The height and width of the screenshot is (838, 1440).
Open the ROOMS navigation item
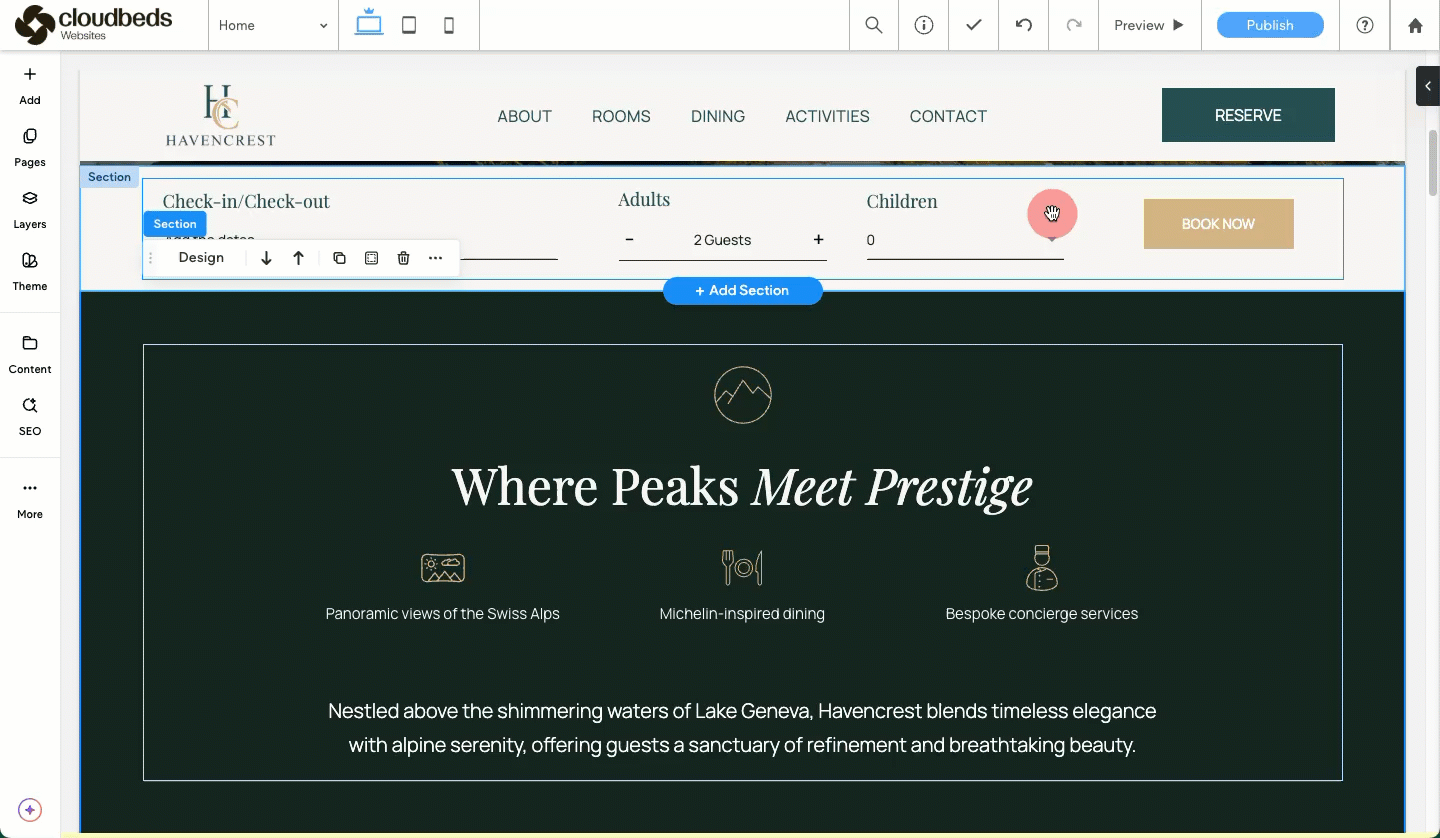coord(621,116)
